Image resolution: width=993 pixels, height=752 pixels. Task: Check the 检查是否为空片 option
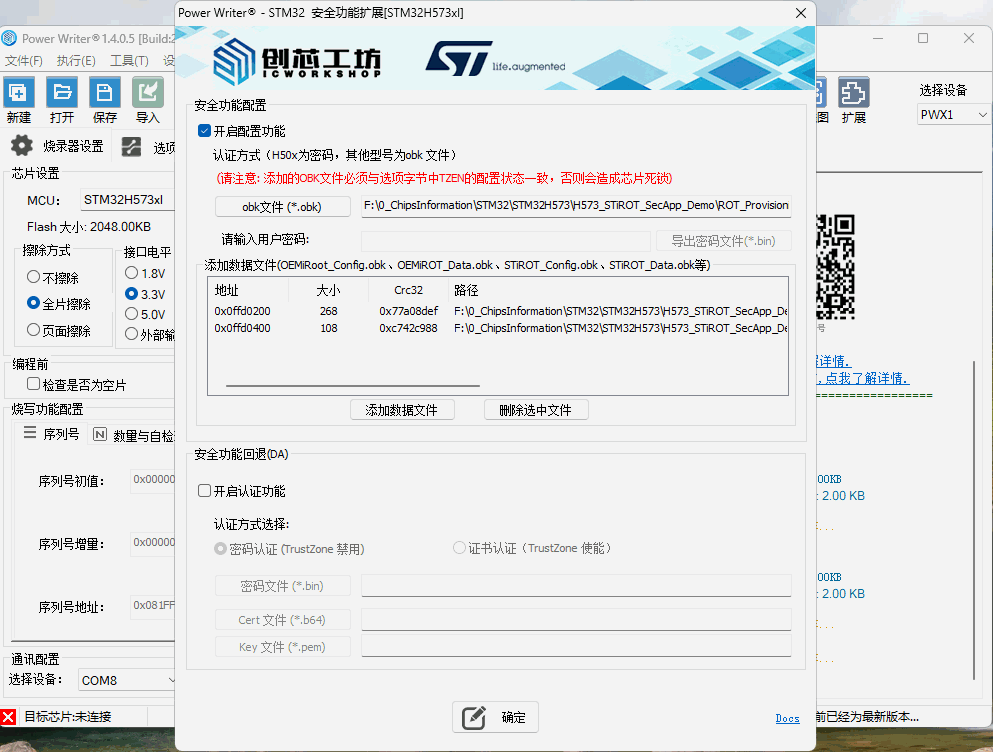click(34, 384)
